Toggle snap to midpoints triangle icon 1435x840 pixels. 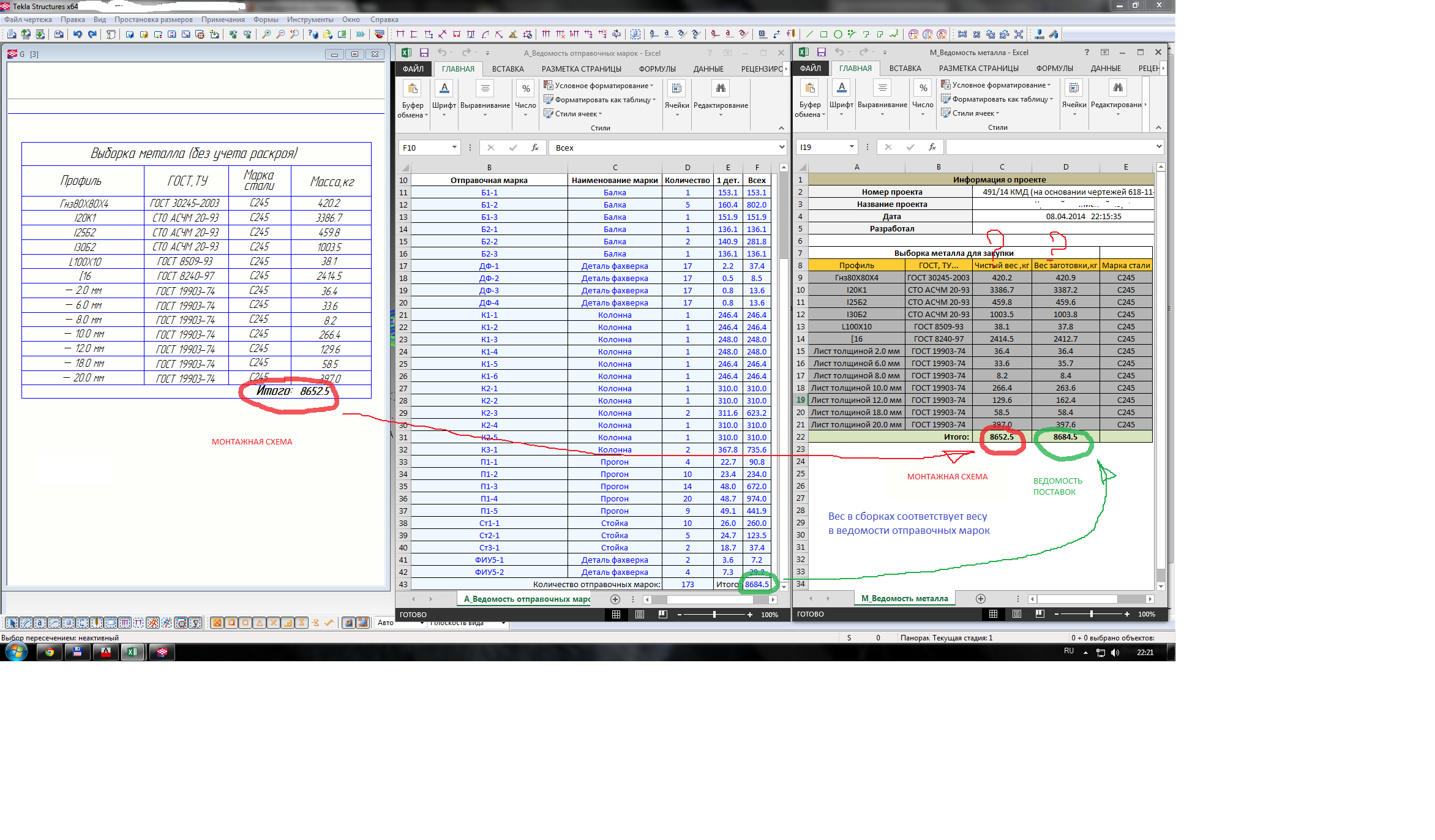260,623
